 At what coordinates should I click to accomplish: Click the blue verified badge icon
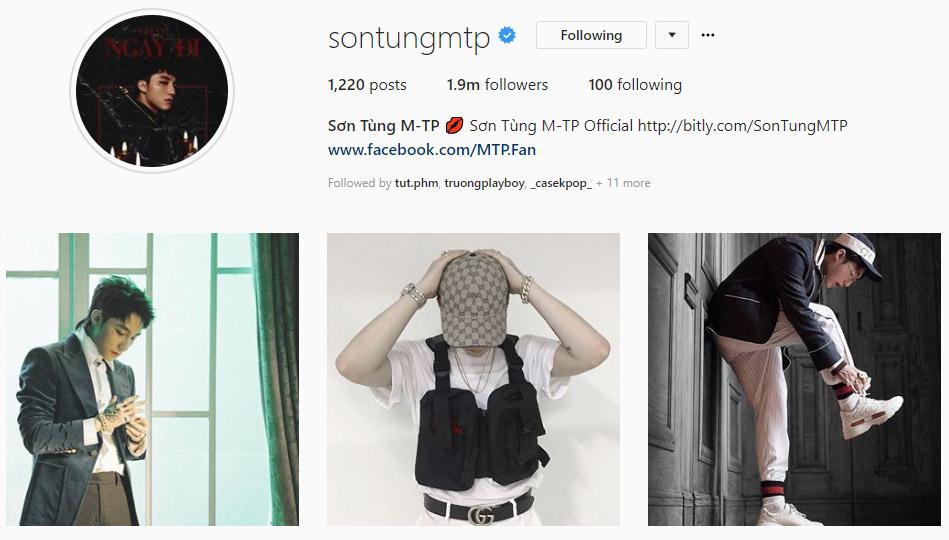click(x=507, y=36)
